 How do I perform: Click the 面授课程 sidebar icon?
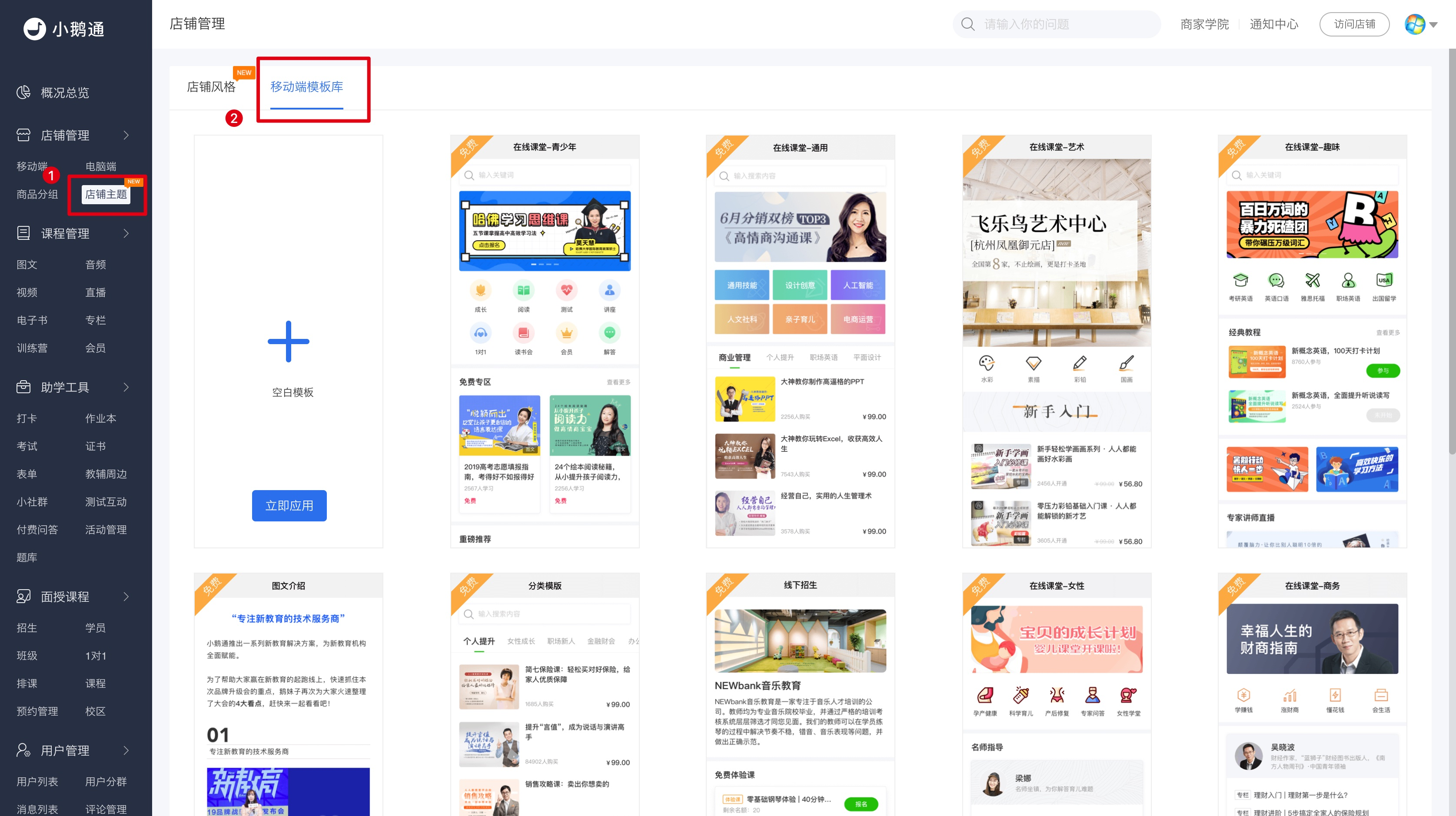point(23,597)
